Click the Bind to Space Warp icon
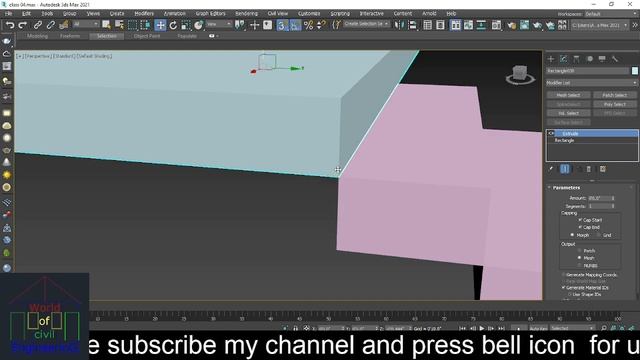 64,25
